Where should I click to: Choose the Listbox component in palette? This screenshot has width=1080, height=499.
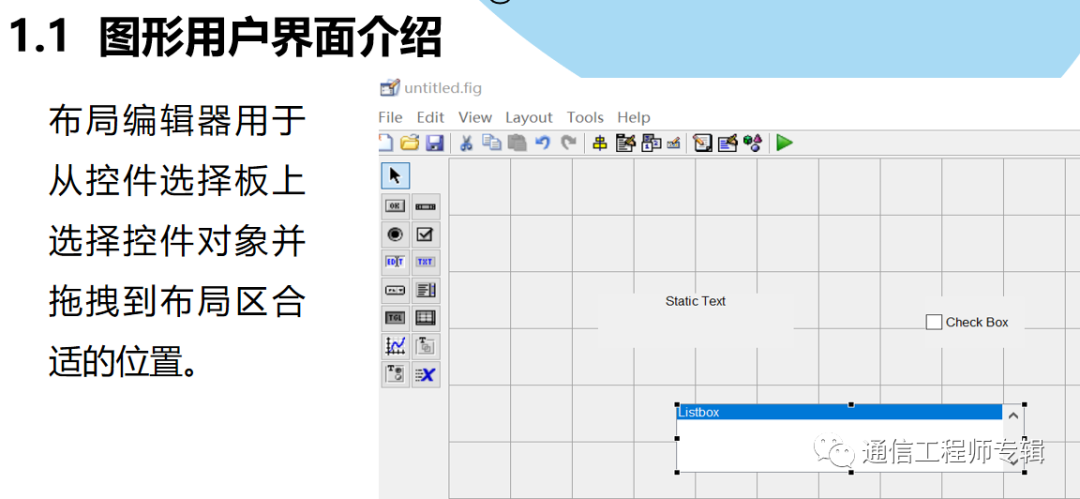[426, 290]
